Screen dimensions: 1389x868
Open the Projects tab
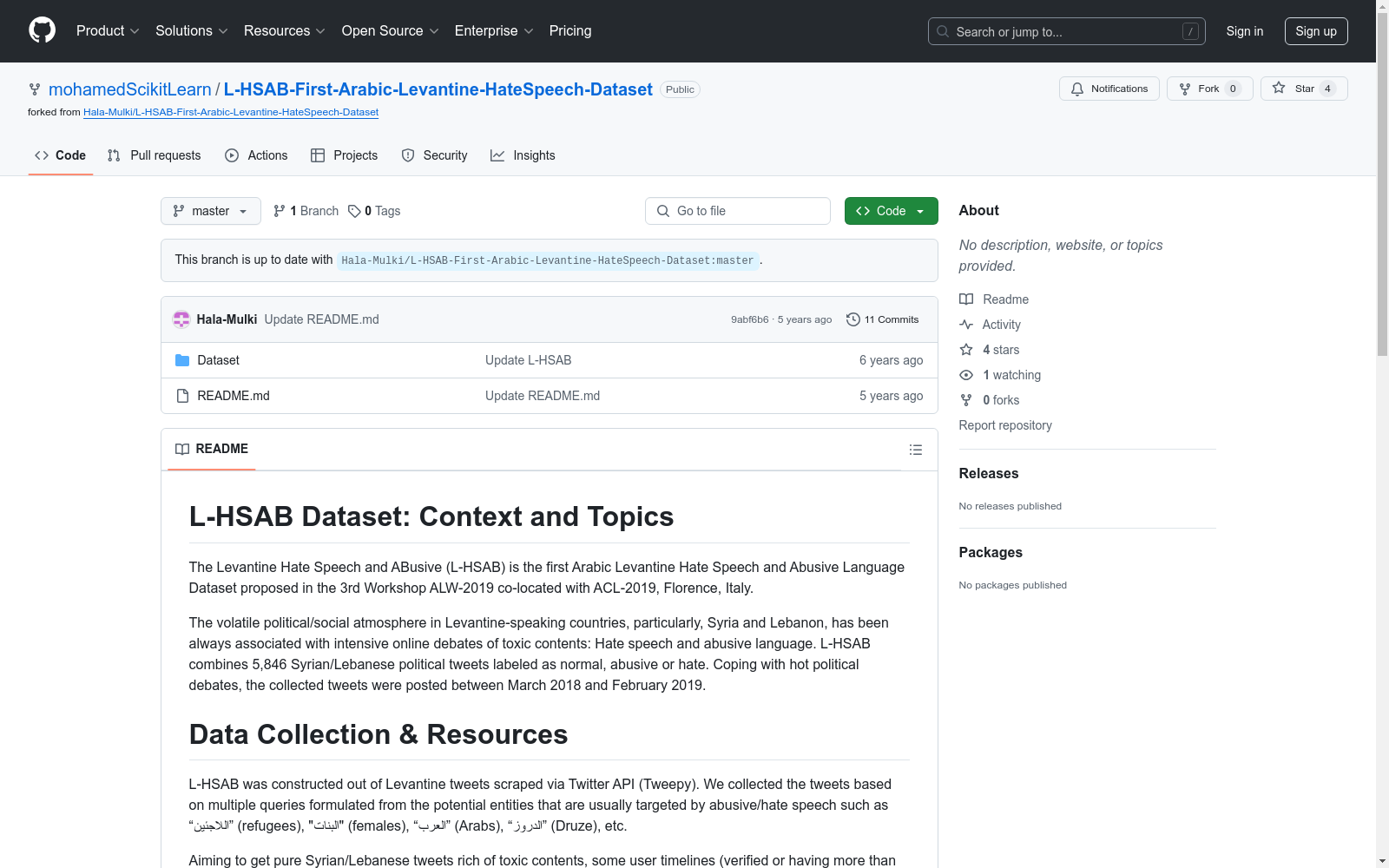click(x=345, y=155)
